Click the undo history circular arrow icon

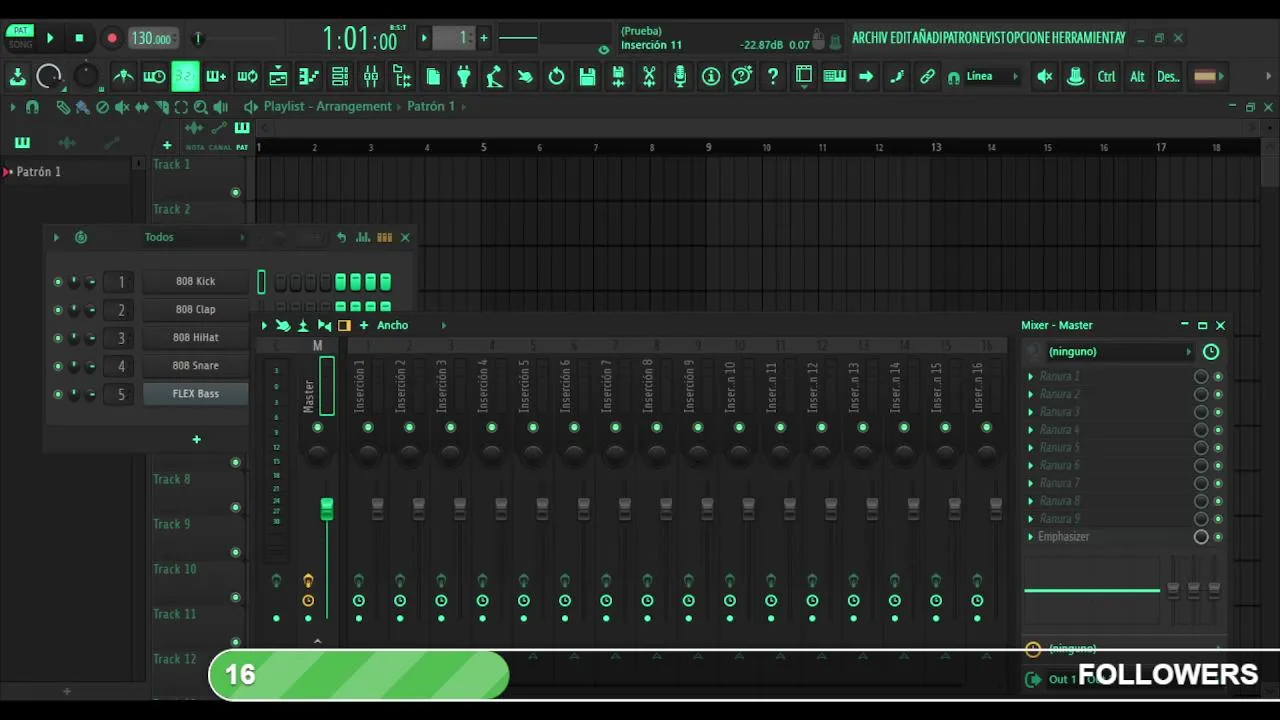pos(556,76)
